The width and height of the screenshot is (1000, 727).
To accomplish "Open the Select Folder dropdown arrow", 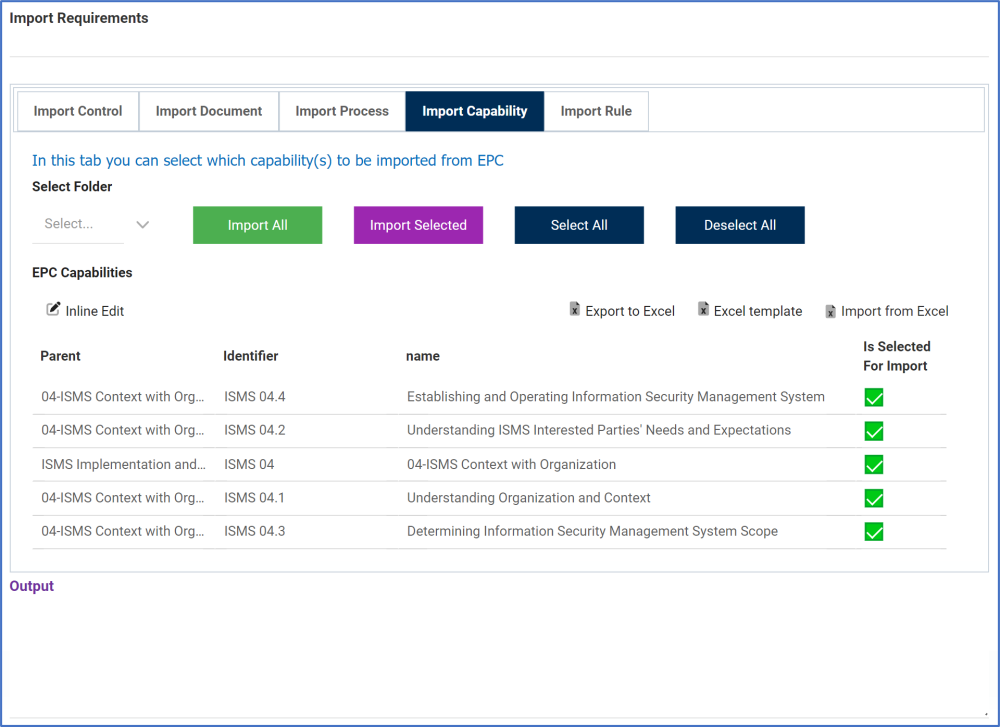I will point(142,224).
